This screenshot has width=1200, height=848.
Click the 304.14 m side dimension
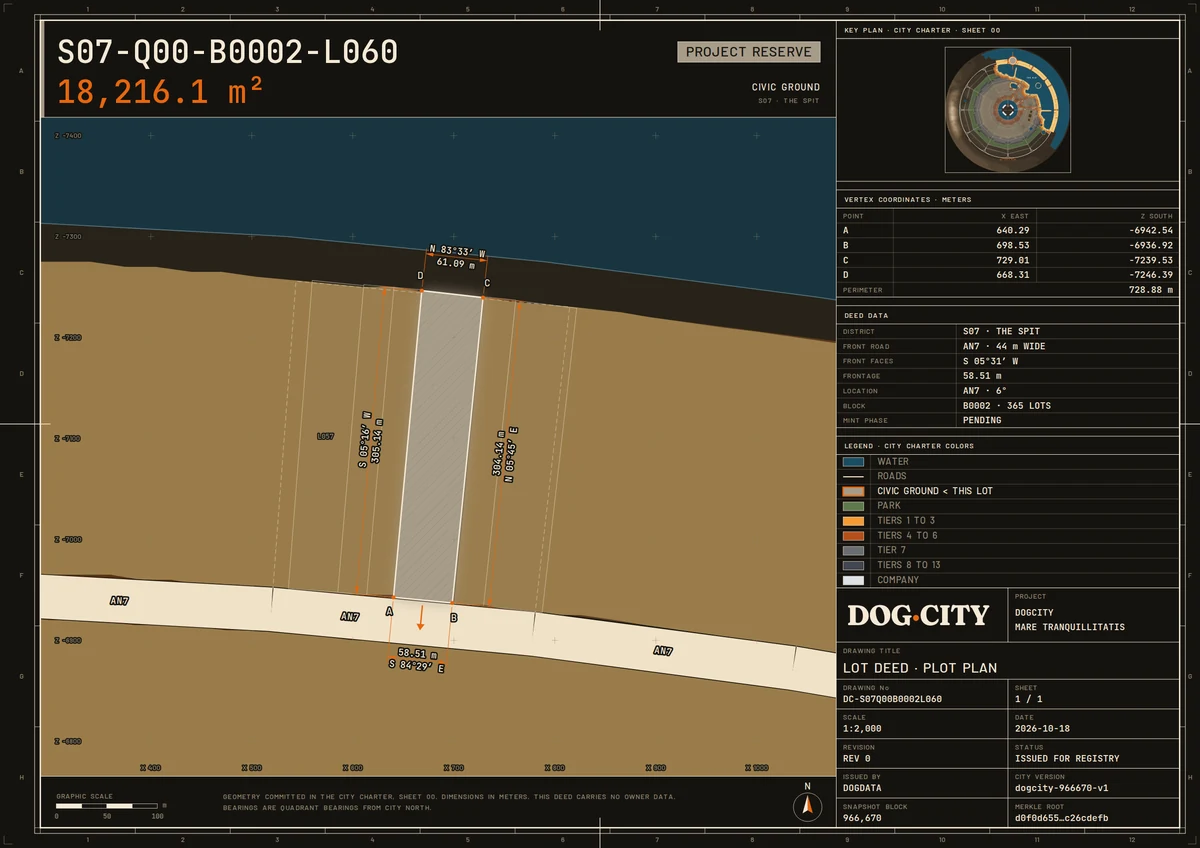coord(497,451)
